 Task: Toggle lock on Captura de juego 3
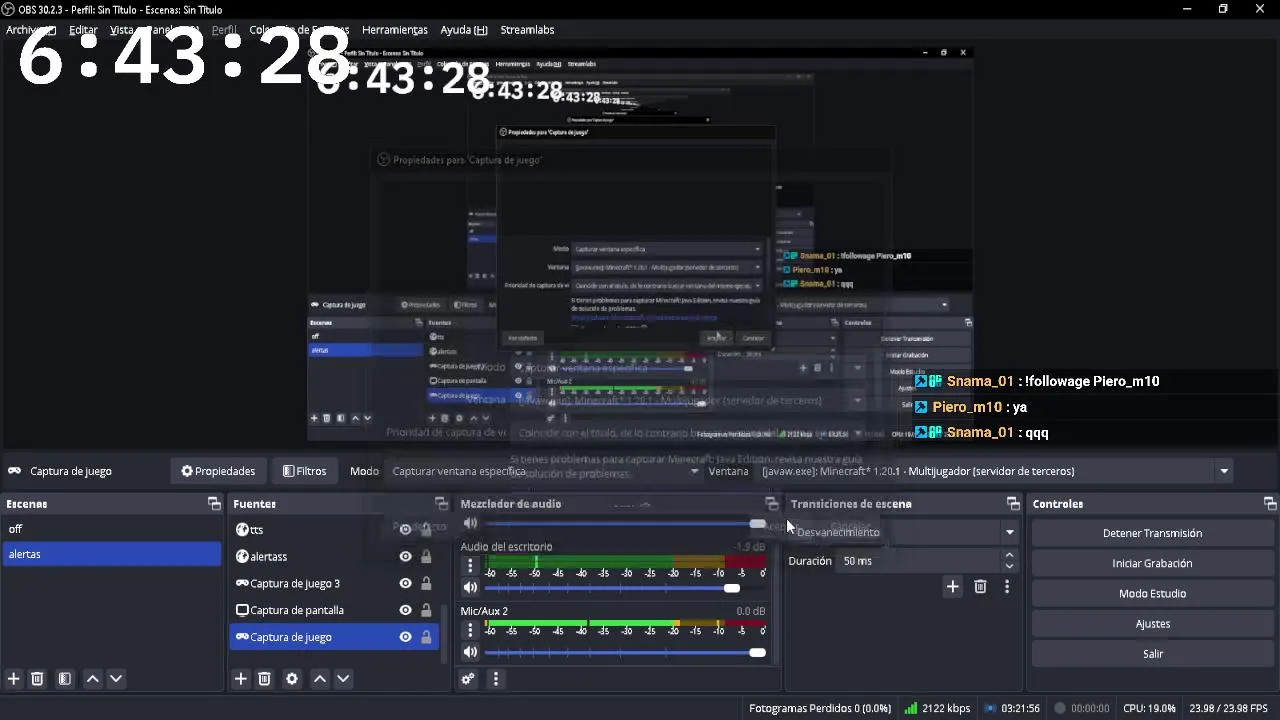coord(426,584)
